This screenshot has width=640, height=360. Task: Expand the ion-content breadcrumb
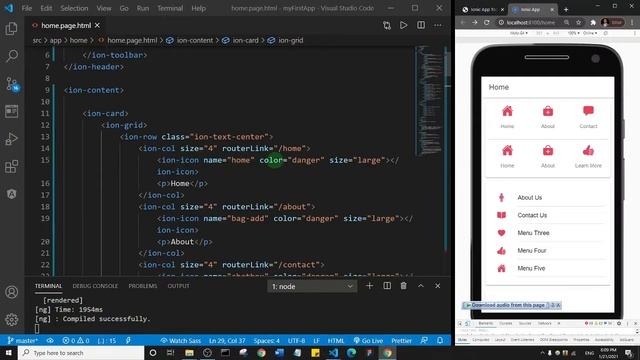tap(195, 40)
